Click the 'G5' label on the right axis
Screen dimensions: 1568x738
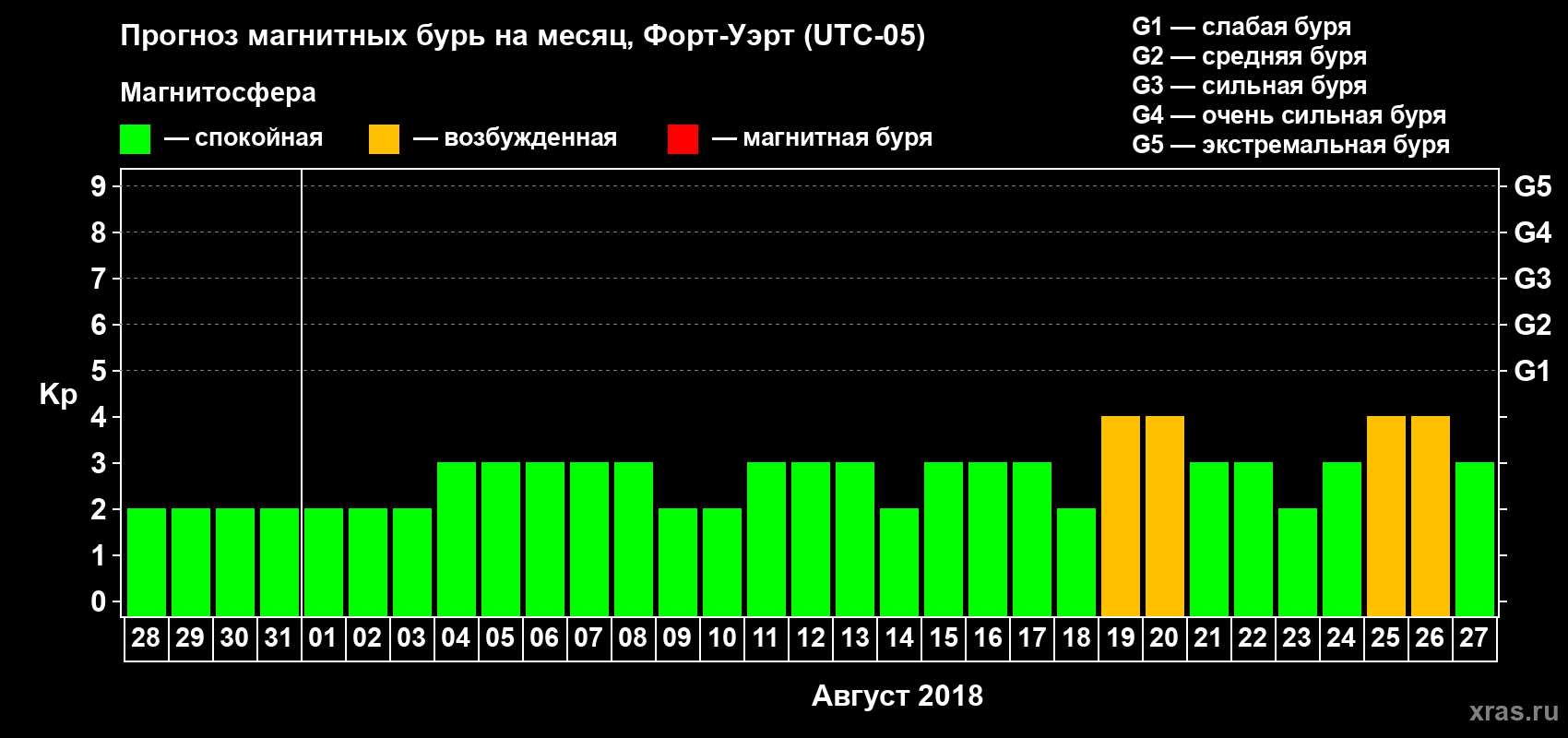[x=1533, y=186]
